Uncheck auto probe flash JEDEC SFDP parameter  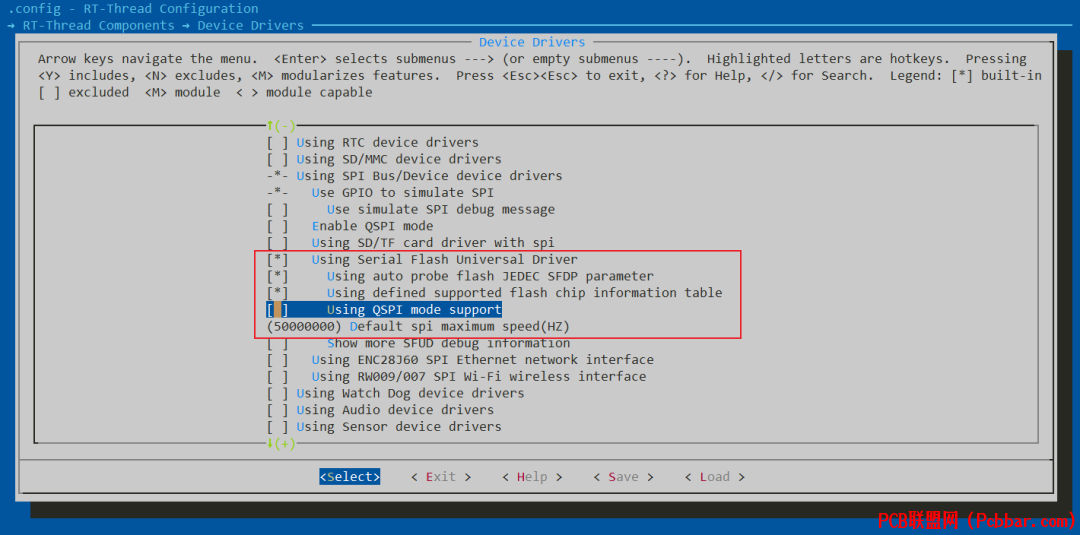(278, 276)
